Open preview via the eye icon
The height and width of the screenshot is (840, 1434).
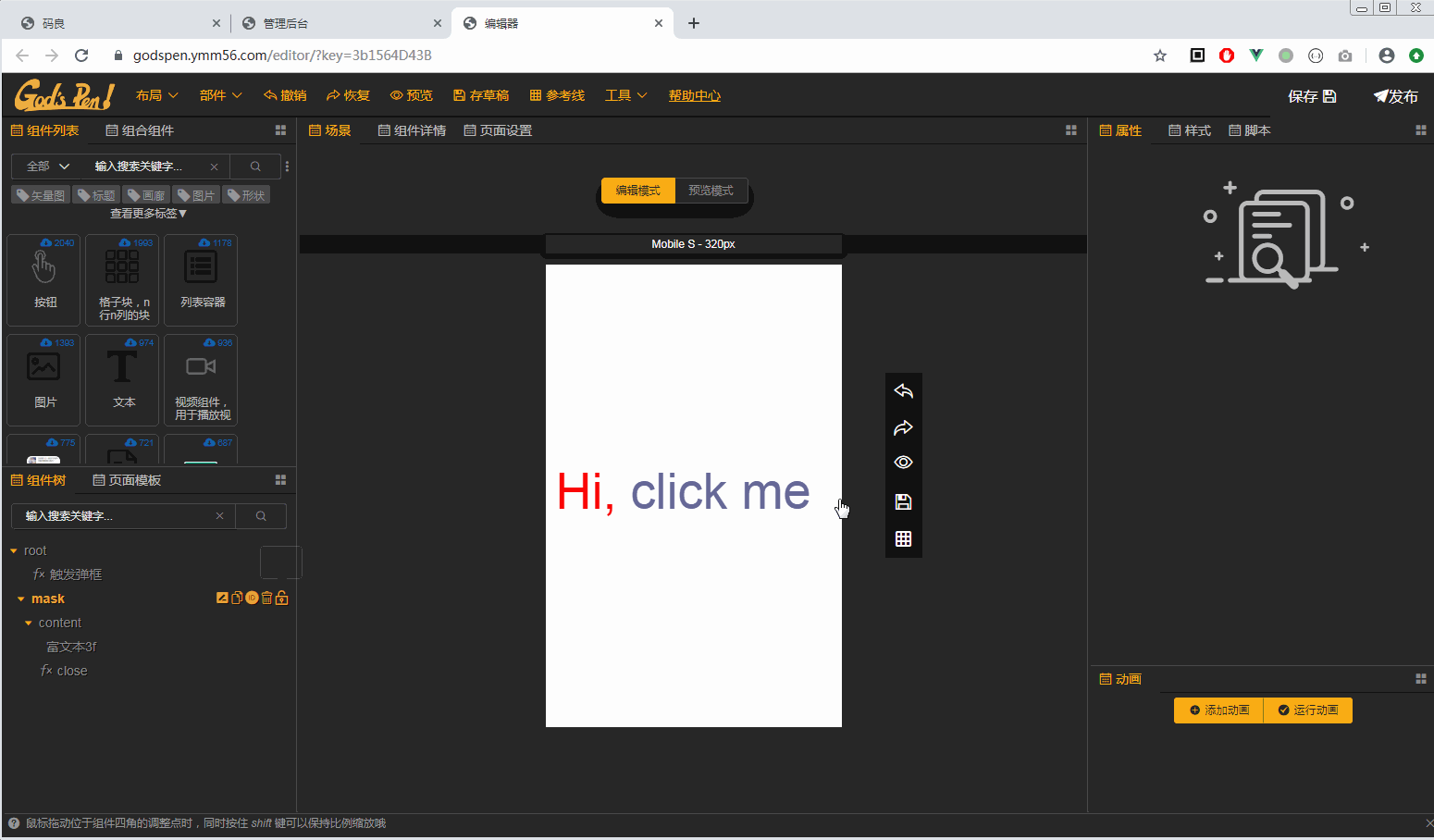coord(903,462)
